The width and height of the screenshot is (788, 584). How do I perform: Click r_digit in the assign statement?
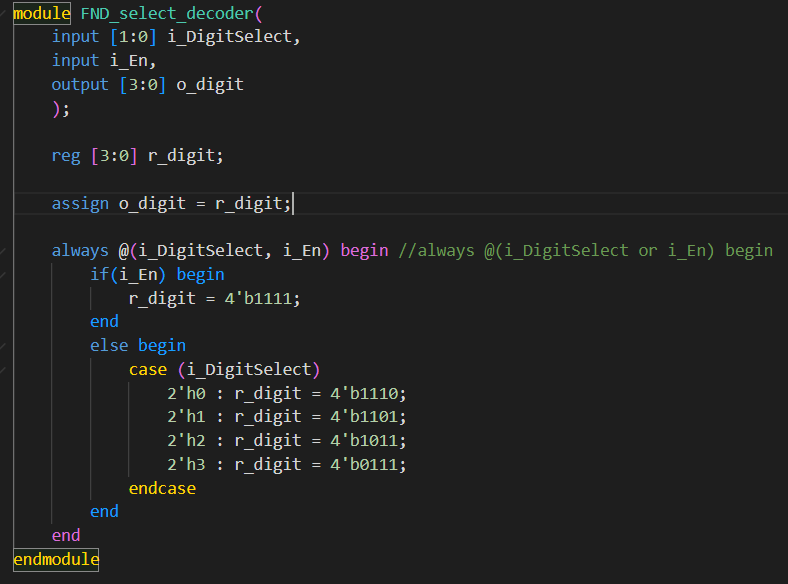(x=249, y=204)
